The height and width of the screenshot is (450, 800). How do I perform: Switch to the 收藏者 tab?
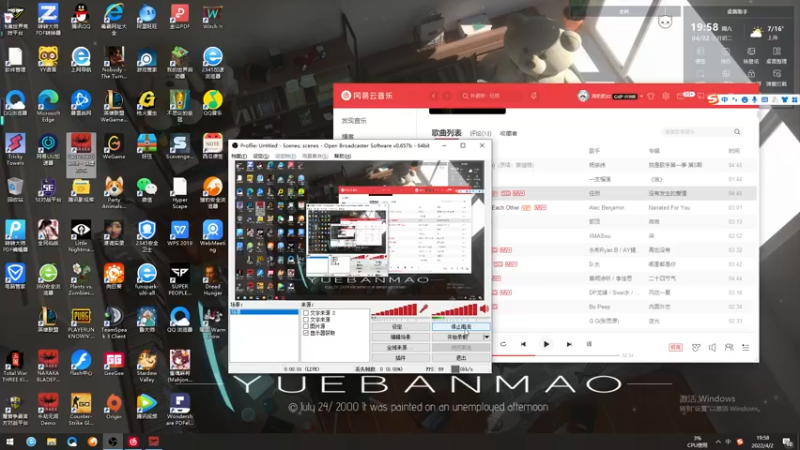click(508, 133)
